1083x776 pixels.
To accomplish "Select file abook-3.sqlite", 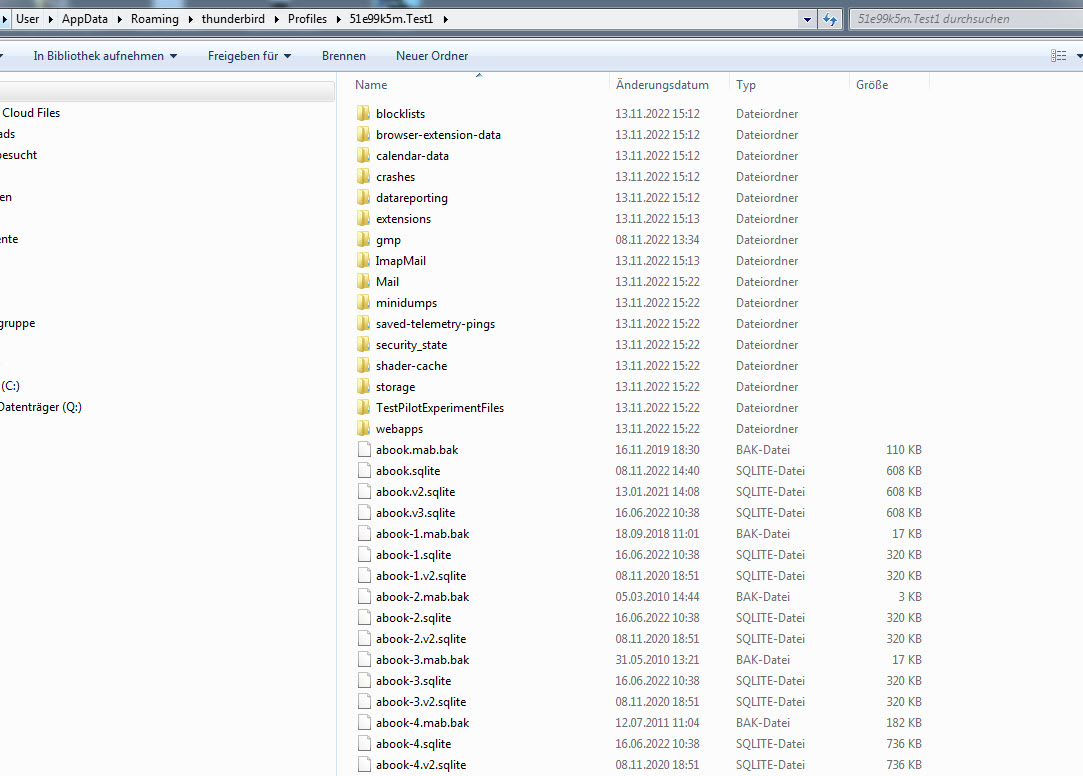I will [x=413, y=680].
